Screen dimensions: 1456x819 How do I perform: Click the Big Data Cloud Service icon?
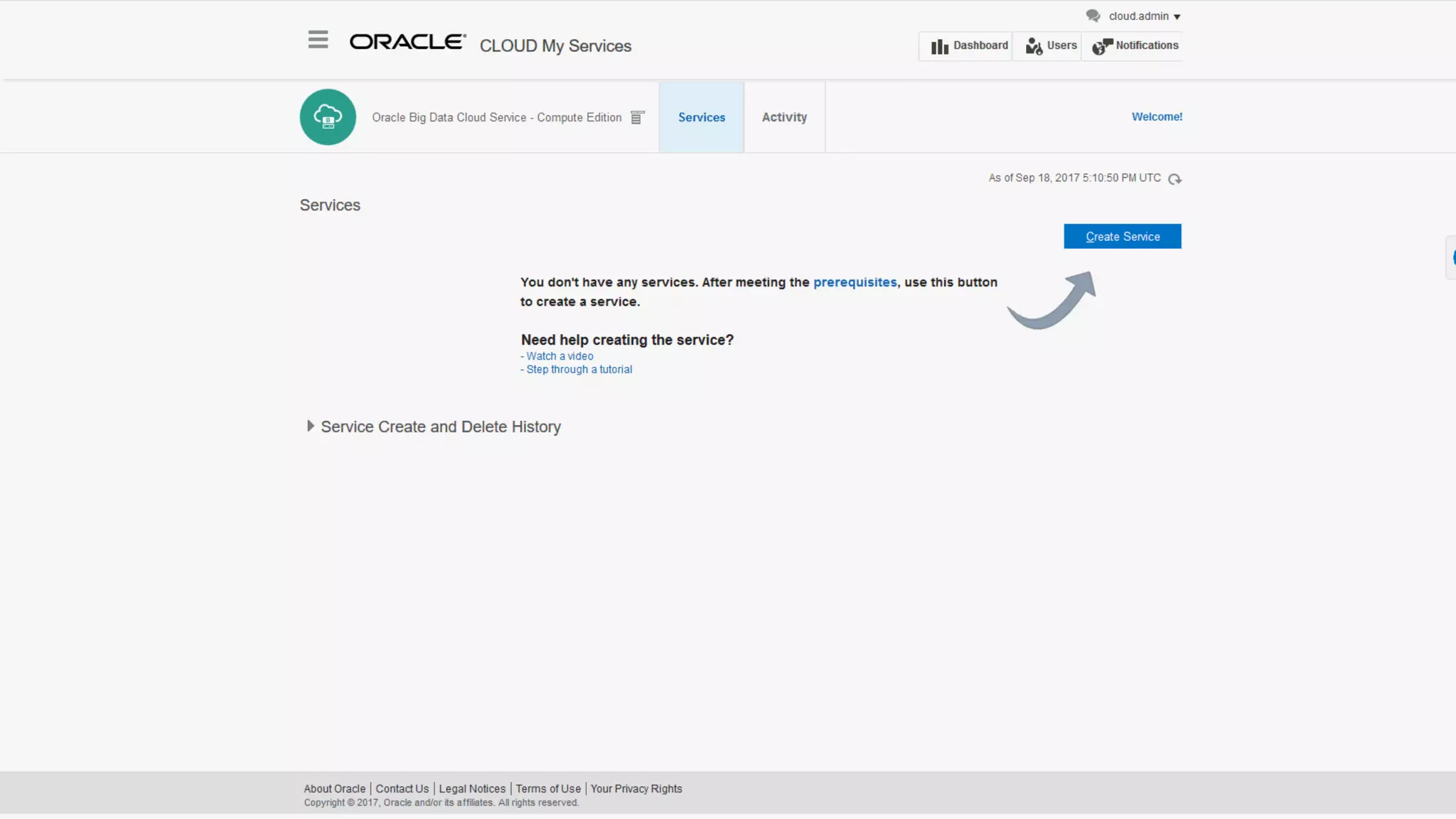[328, 117]
